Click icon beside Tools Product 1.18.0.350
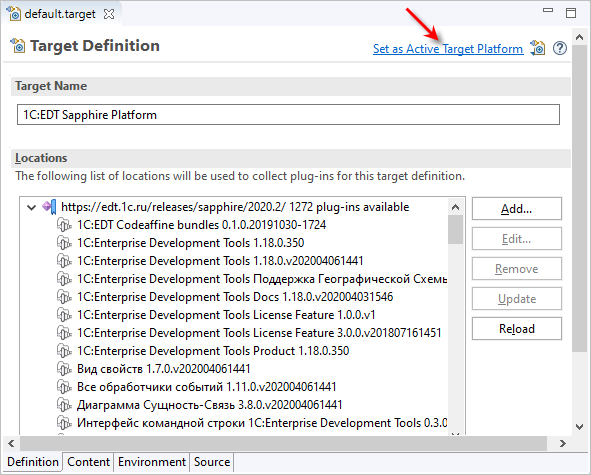This screenshot has height=475, width=591. (64, 351)
